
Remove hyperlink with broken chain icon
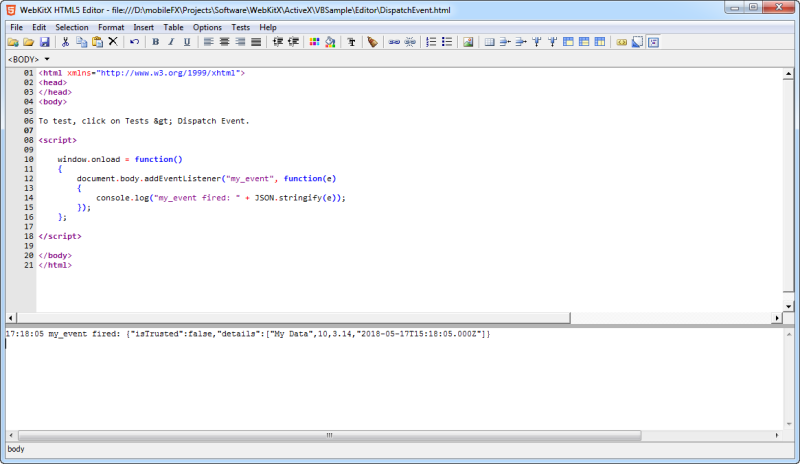(x=410, y=42)
